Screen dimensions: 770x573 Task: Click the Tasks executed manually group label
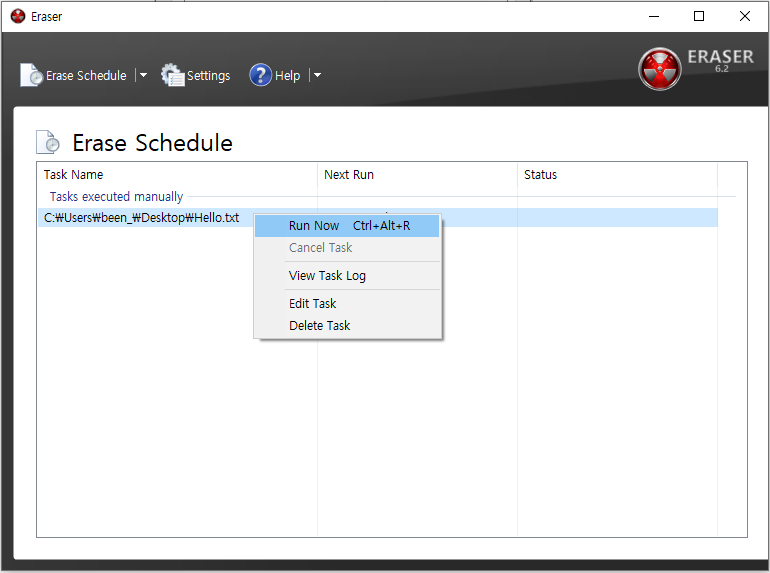[x=116, y=197]
